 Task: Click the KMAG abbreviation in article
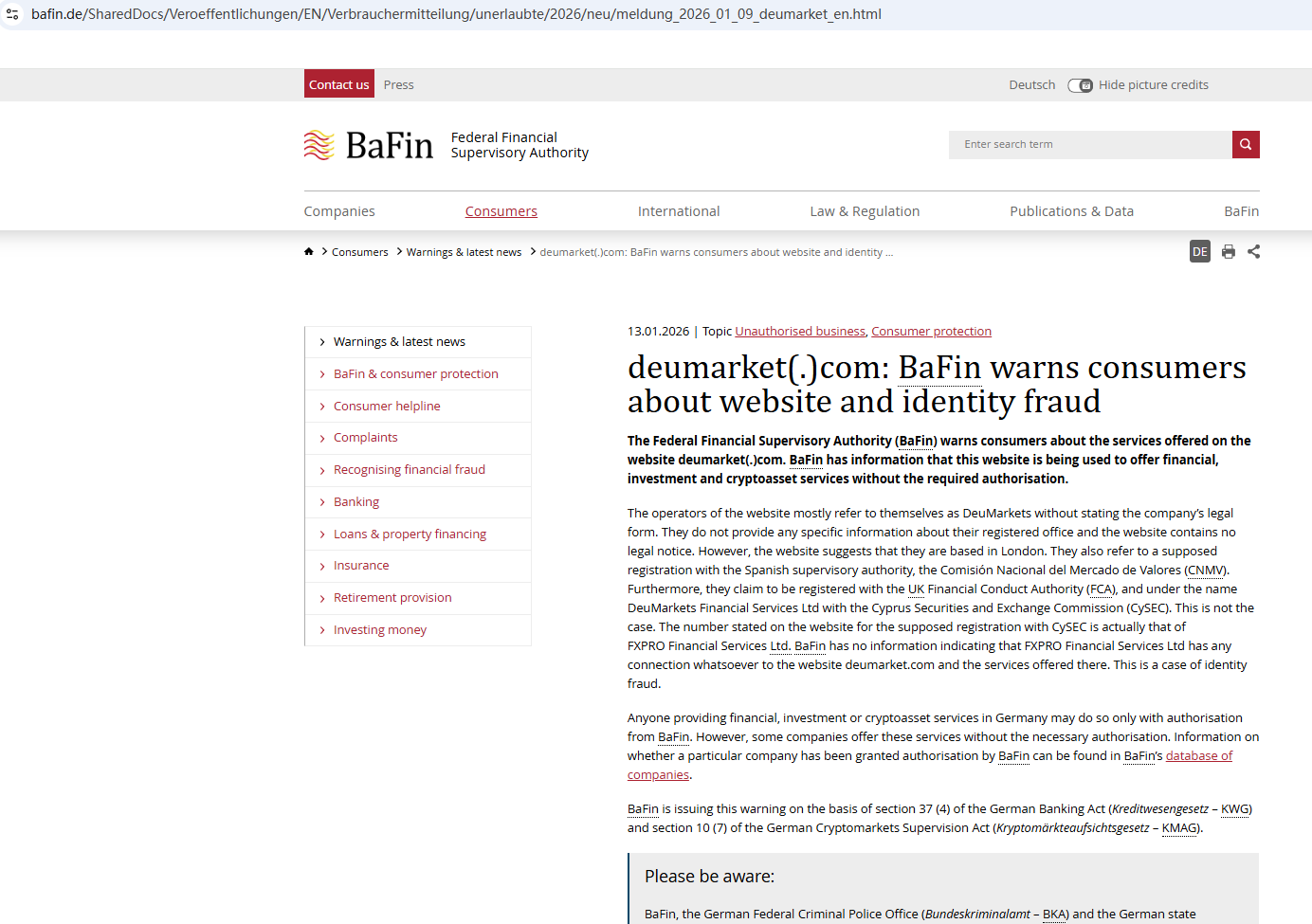tap(1179, 827)
